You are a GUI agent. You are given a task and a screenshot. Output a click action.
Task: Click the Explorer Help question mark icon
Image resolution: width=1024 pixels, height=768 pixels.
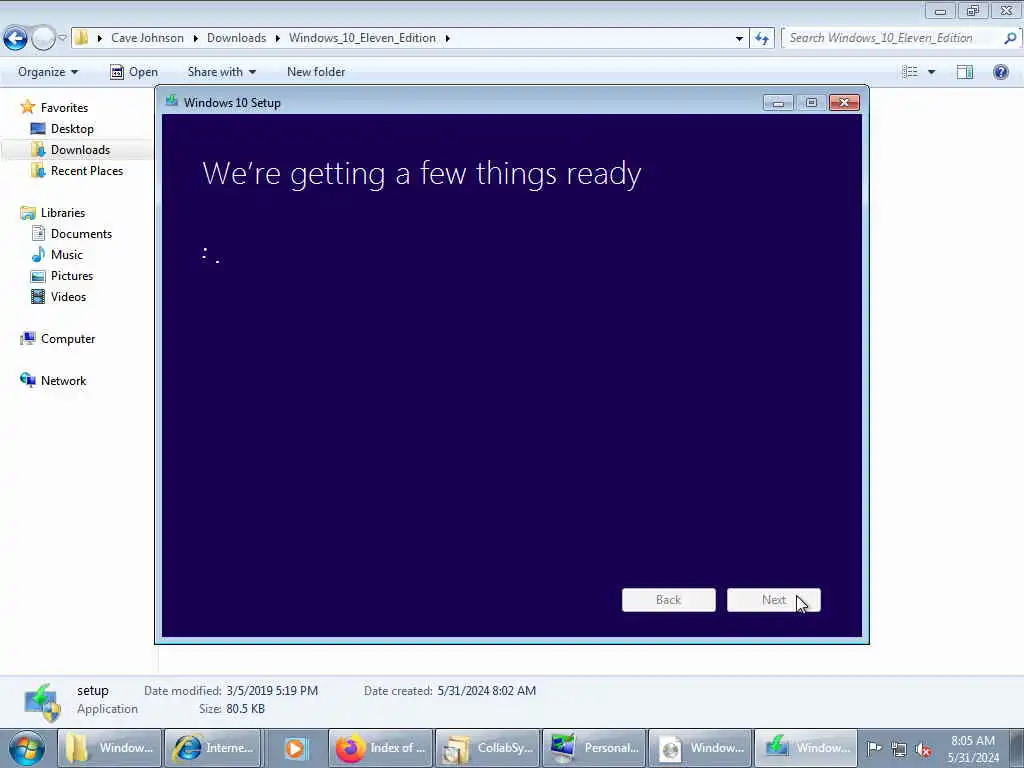[x=1000, y=72]
